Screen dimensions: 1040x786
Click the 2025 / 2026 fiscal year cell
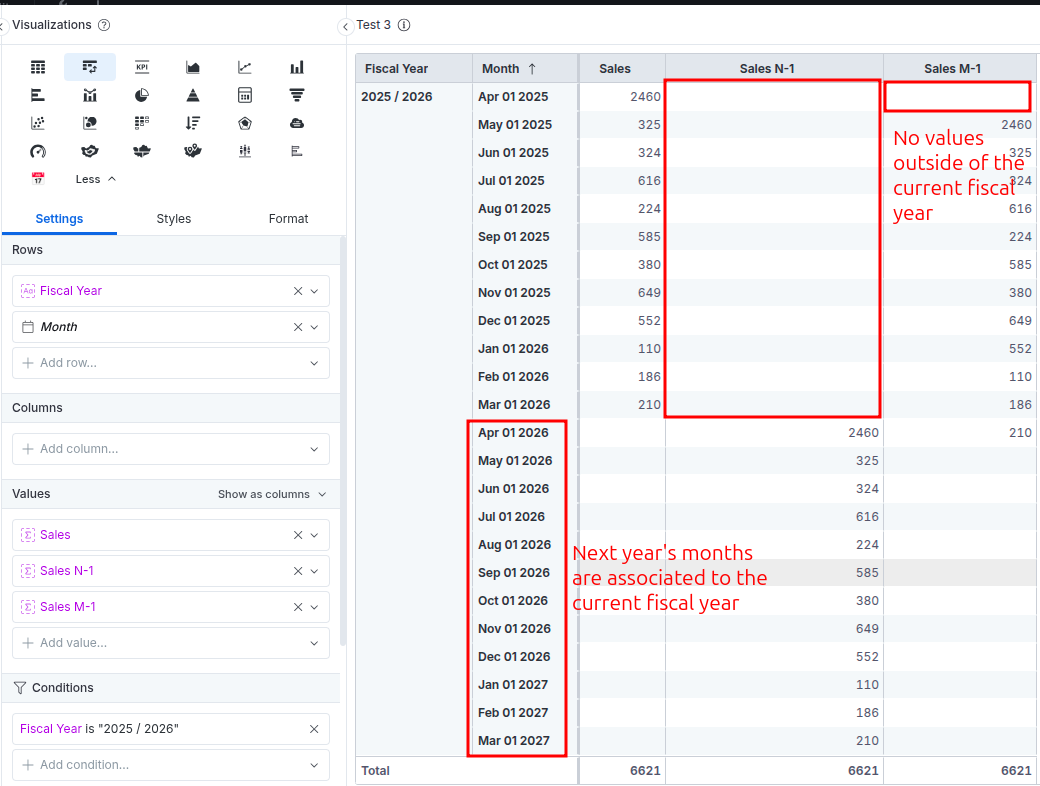397,97
